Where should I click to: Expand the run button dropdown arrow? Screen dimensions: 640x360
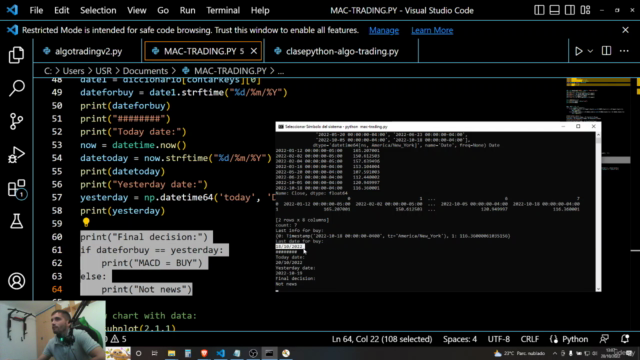point(590,51)
